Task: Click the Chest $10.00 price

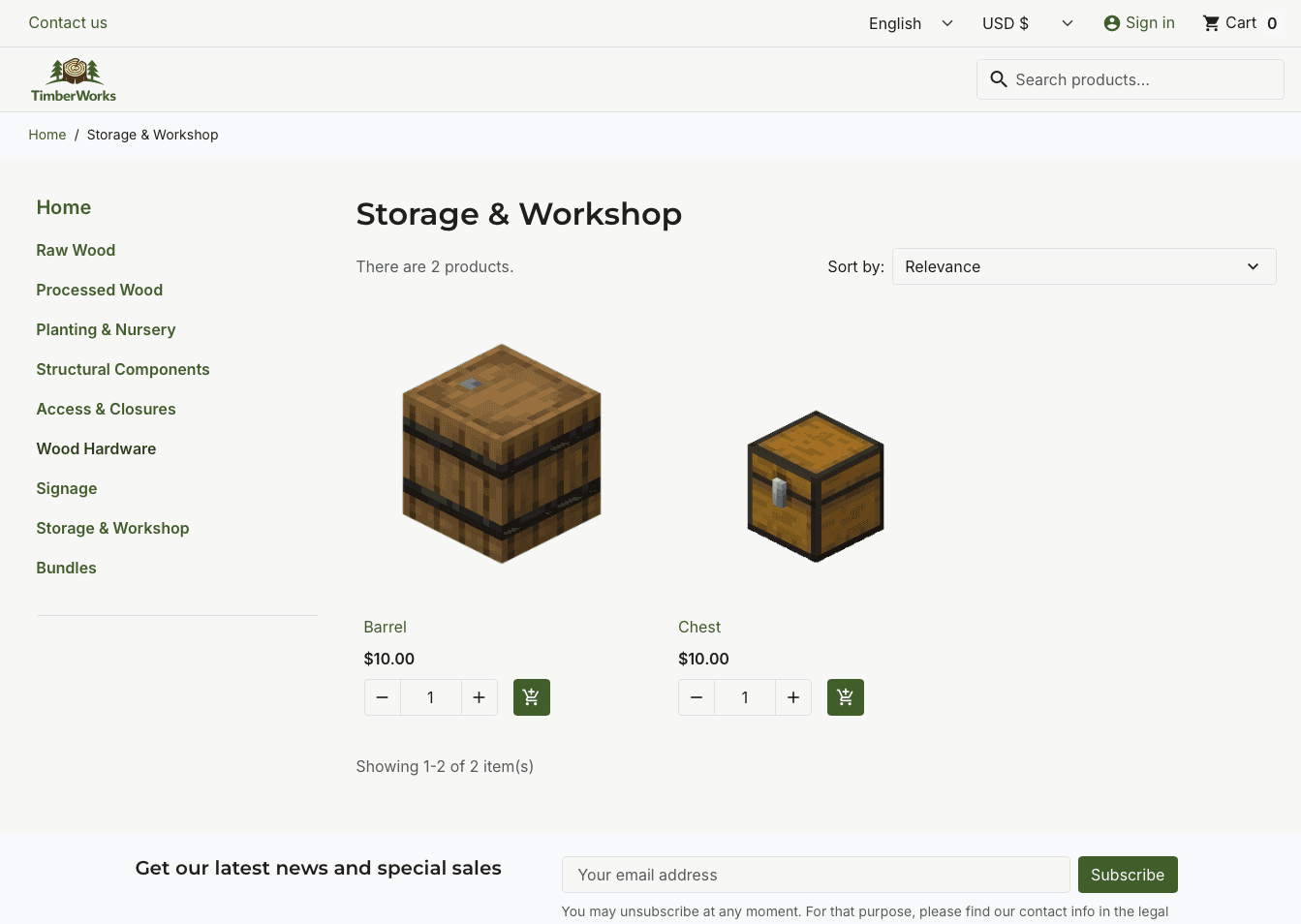Action: [x=703, y=659]
